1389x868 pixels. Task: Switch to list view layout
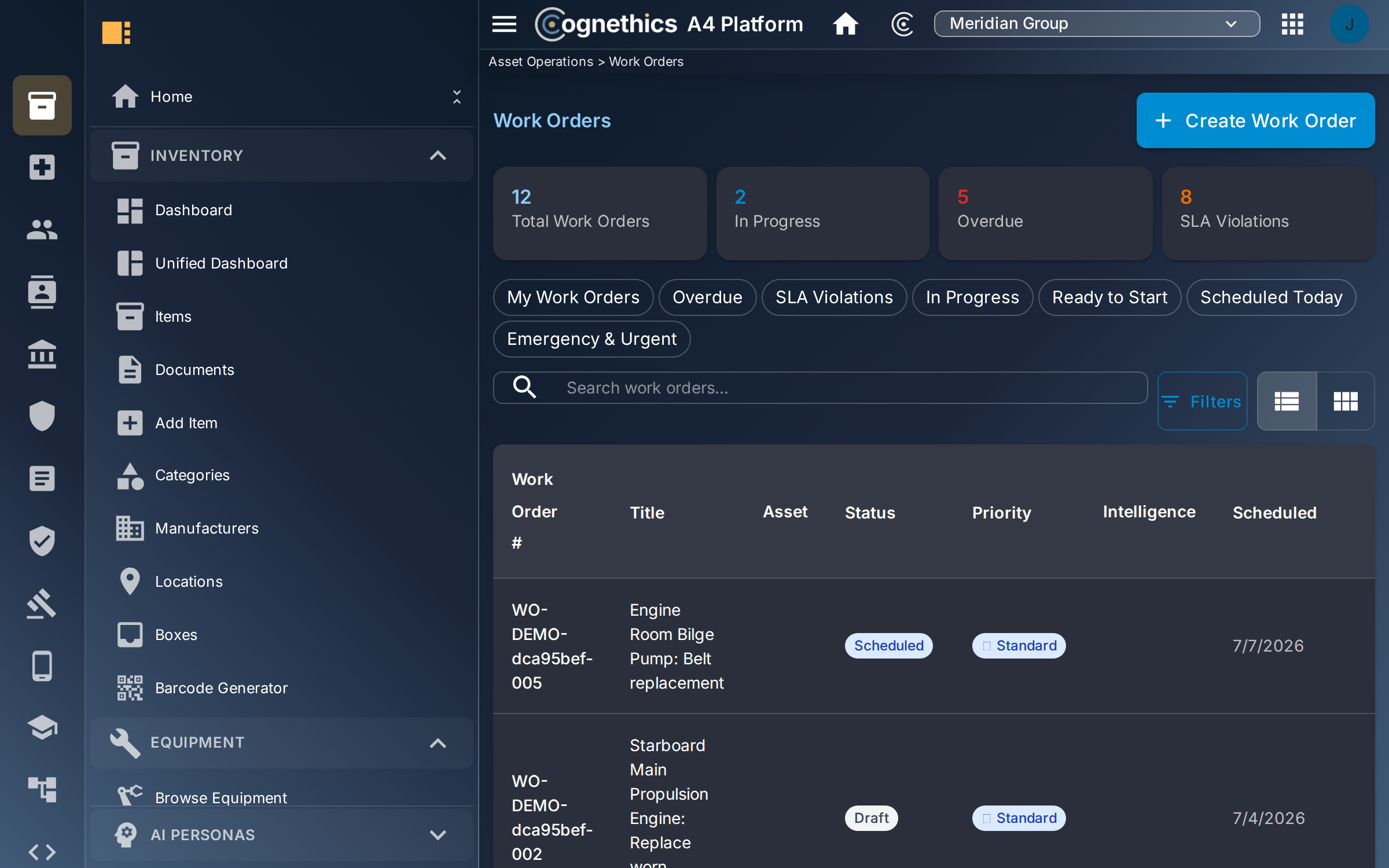click(x=1287, y=401)
